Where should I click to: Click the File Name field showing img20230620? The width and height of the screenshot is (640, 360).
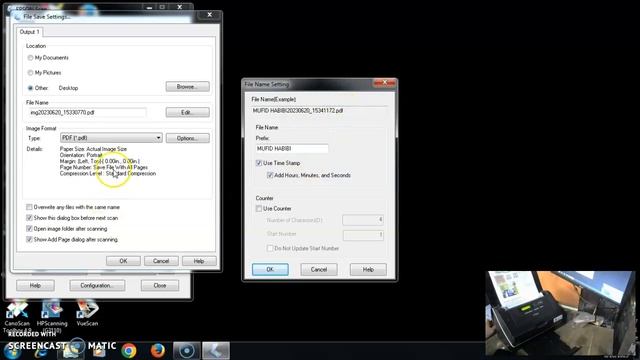click(87, 112)
